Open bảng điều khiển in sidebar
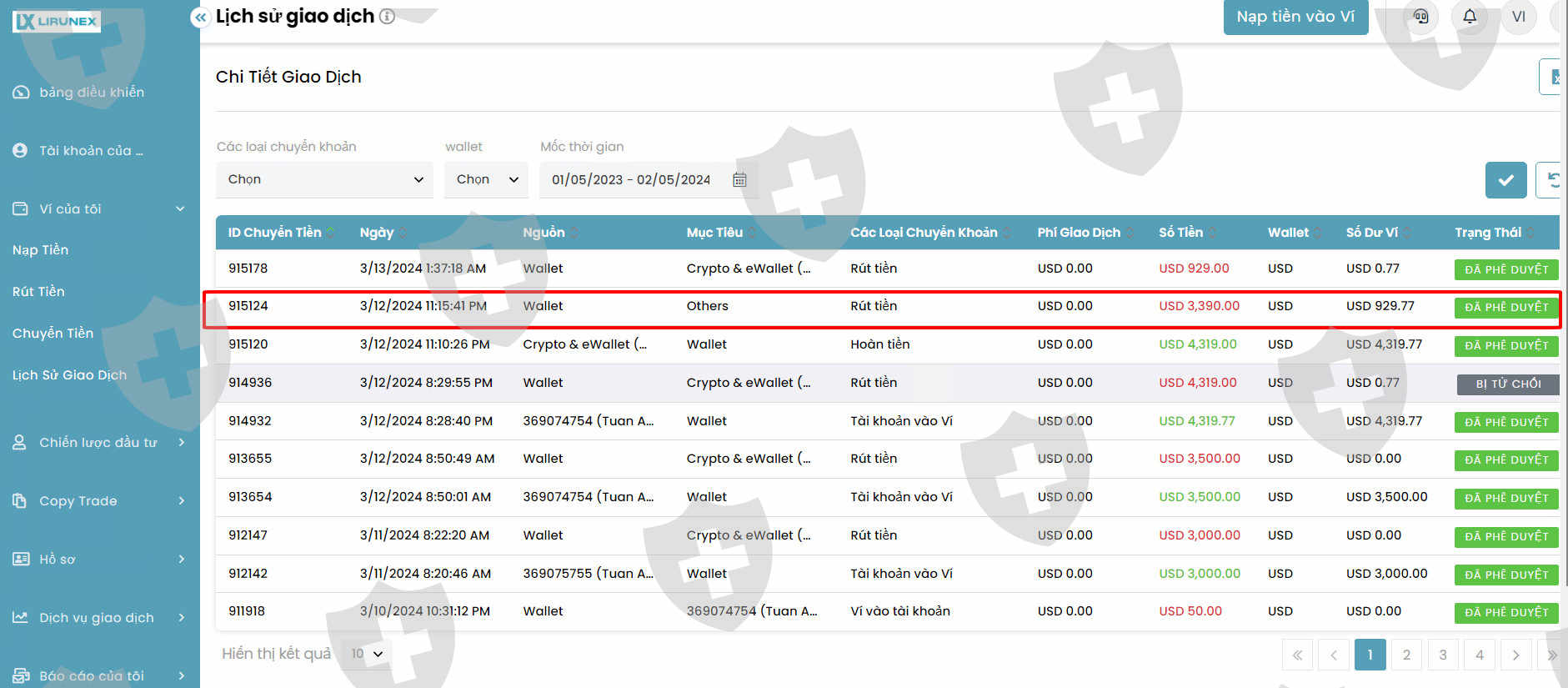 [x=92, y=93]
